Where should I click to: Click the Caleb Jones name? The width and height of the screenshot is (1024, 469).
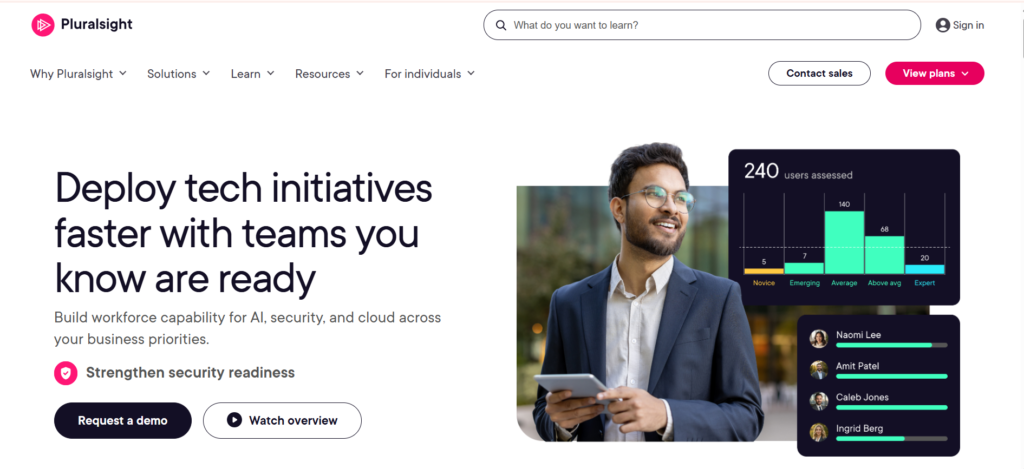point(862,397)
